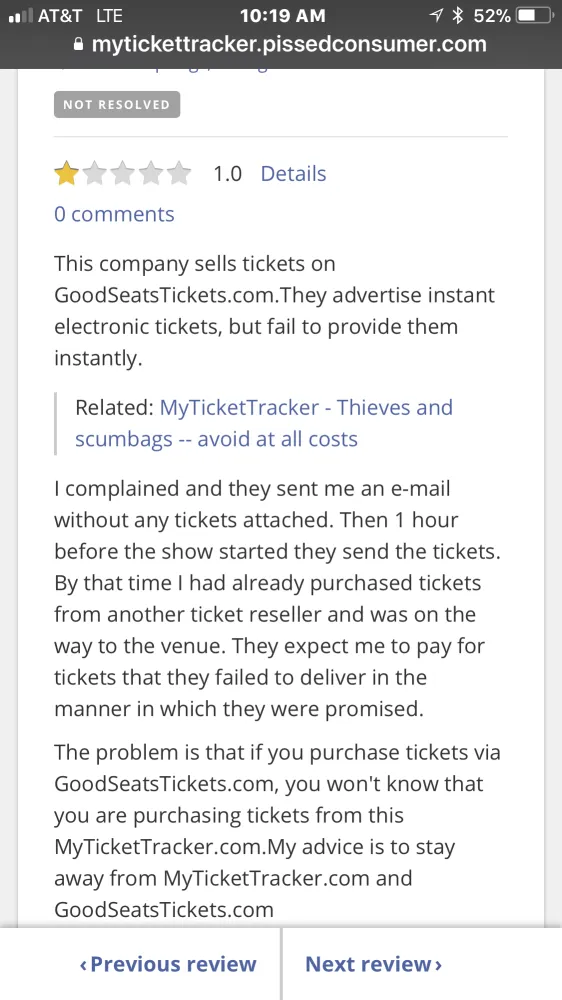This screenshot has width=562, height=1000.
Task: Go to Previous review
Action: [x=168, y=964]
